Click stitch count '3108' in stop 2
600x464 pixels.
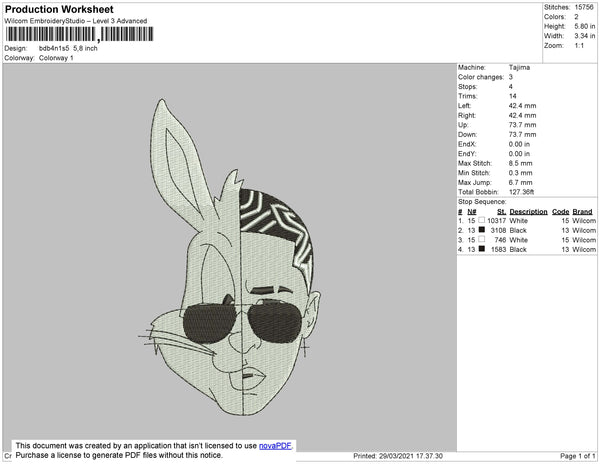click(498, 230)
